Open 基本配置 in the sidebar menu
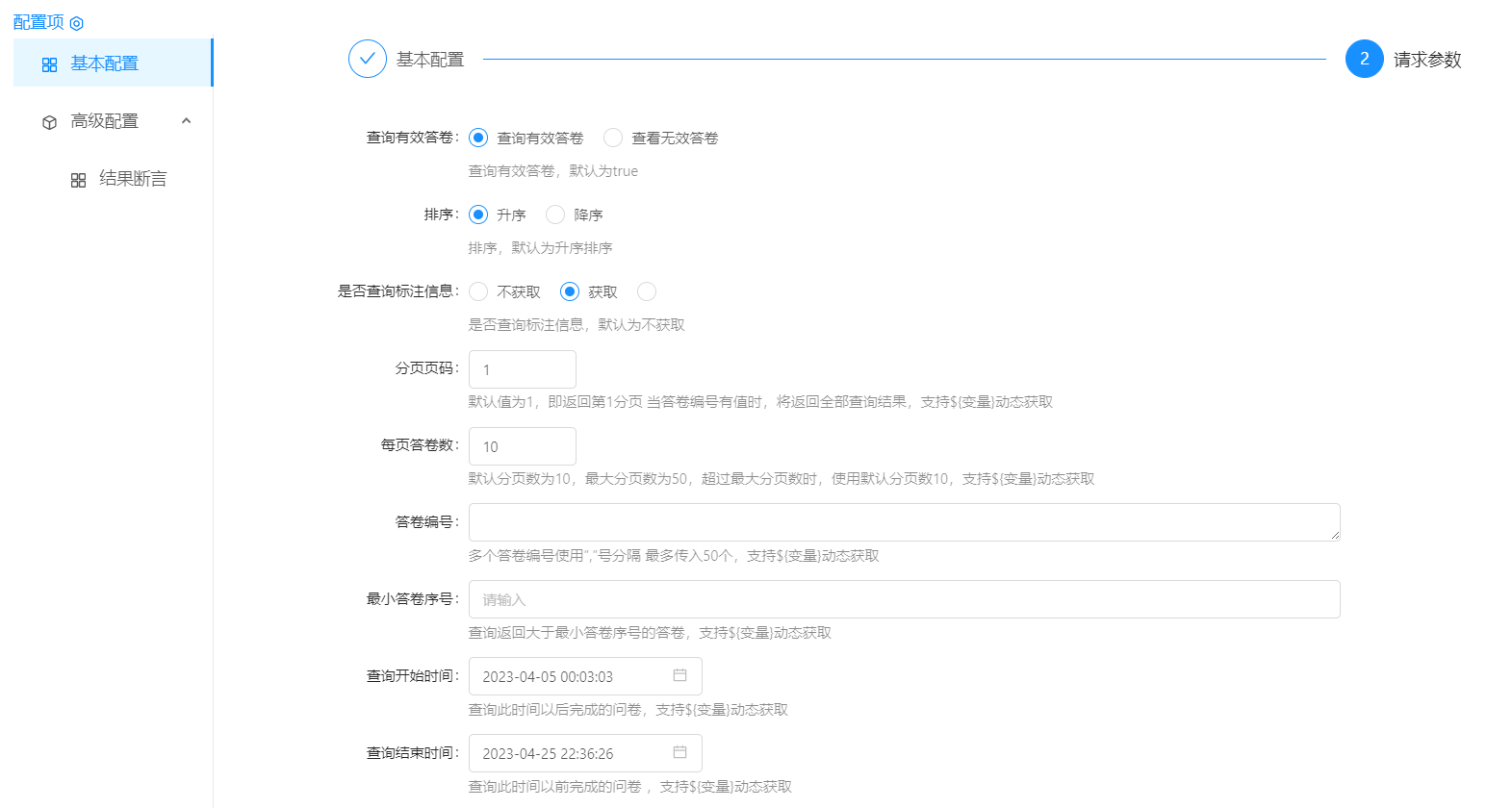Screen dimensions: 1512x808 (x=105, y=63)
